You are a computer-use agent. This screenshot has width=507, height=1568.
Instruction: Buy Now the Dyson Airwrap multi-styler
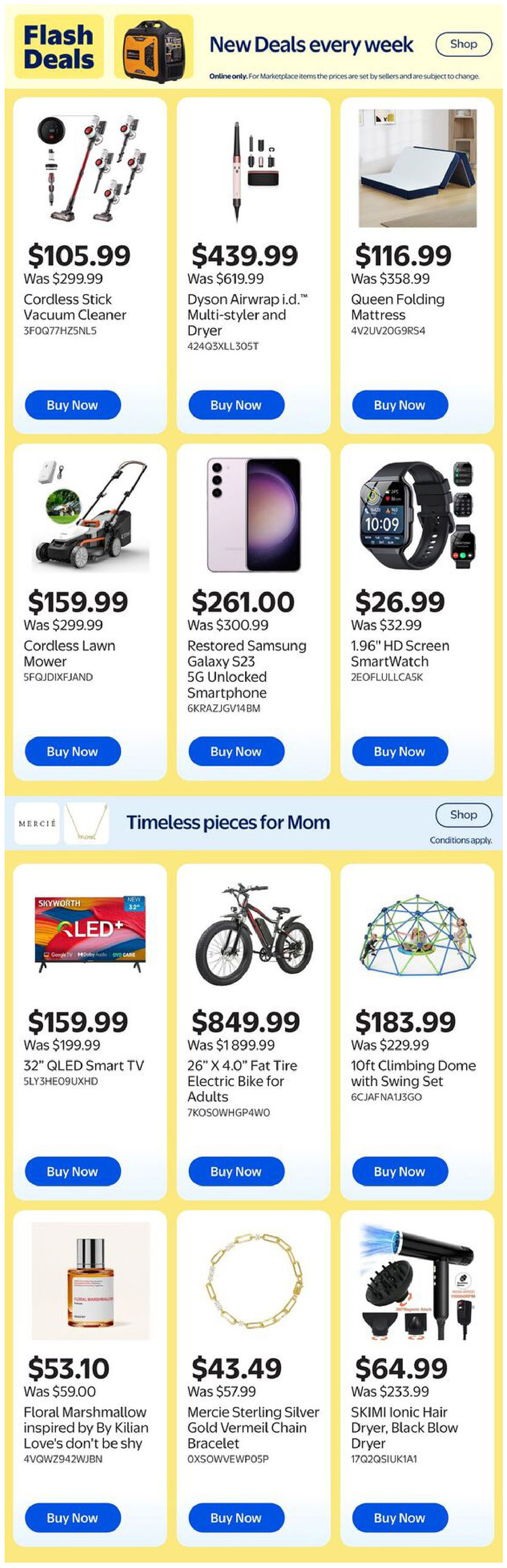236,404
